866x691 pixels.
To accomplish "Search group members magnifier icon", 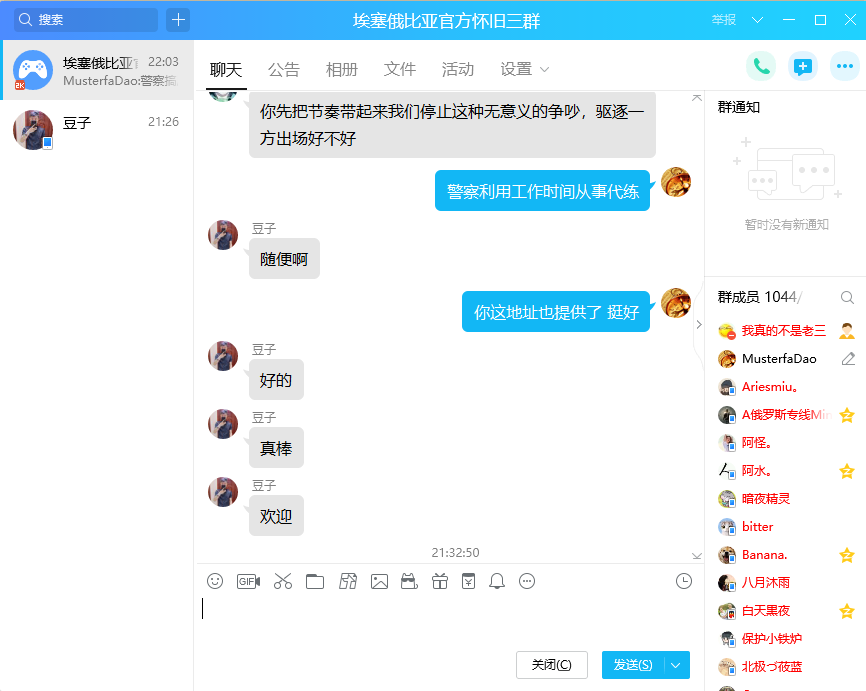I will coord(847,298).
